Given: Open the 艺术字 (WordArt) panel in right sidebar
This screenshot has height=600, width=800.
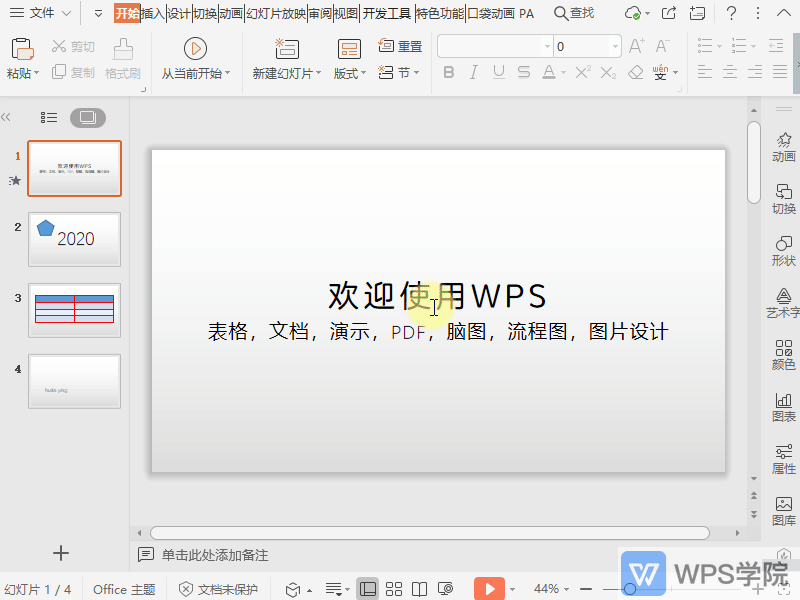Looking at the screenshot, I should click(784, 302).
